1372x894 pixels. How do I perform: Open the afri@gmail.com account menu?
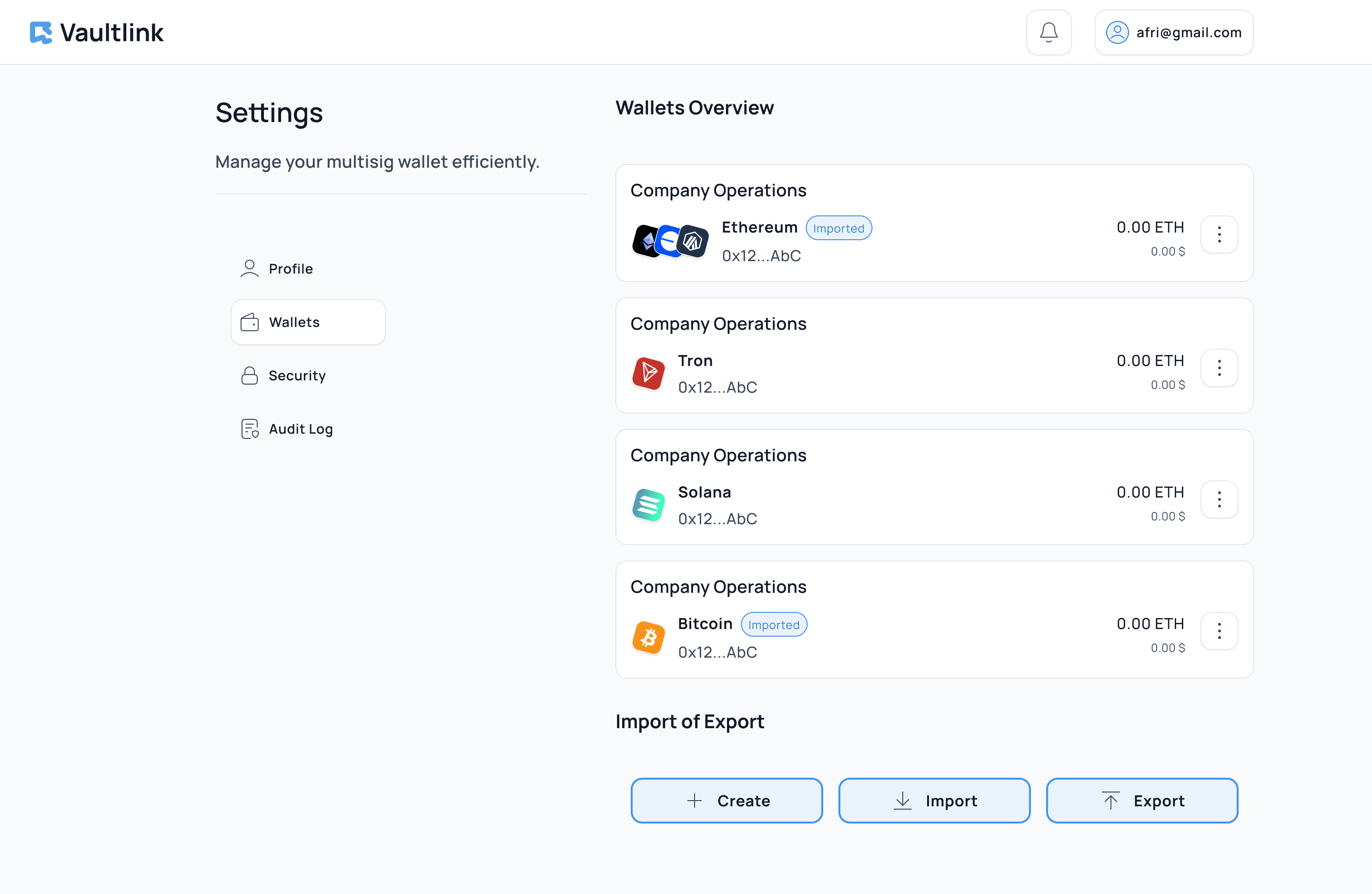pyautogui.click(x=1174, y=32)
